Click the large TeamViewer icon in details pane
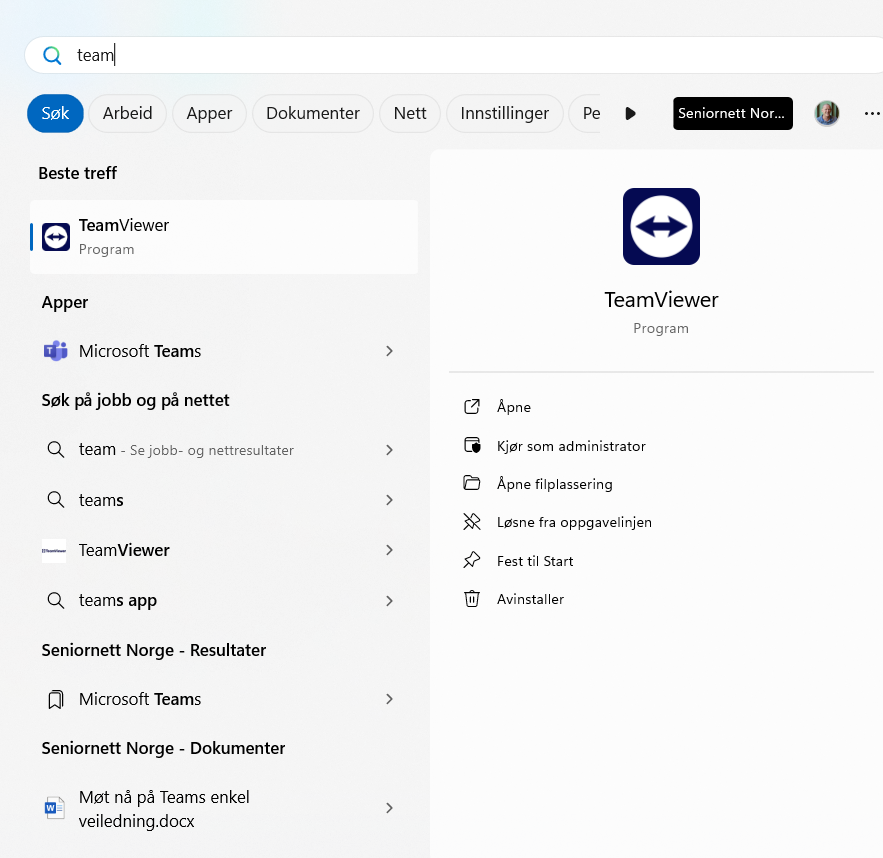This screenshot has height=858, width=883. coord(661,226)
